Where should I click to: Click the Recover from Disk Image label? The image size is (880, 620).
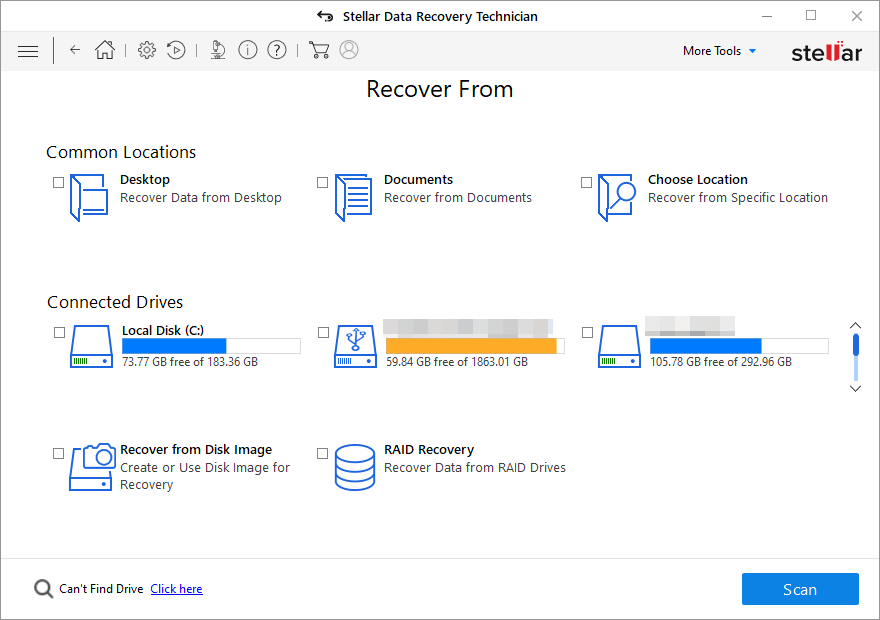click(x=196, y=449)
